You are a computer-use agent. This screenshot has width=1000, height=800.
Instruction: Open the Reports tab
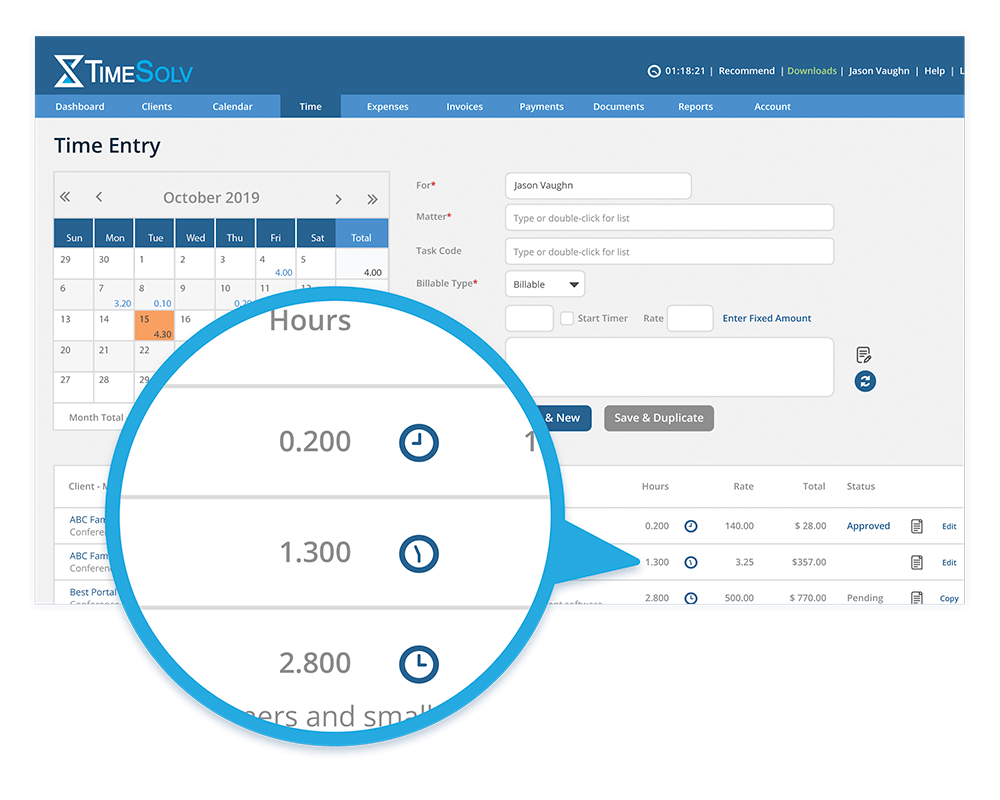(695, 106)
